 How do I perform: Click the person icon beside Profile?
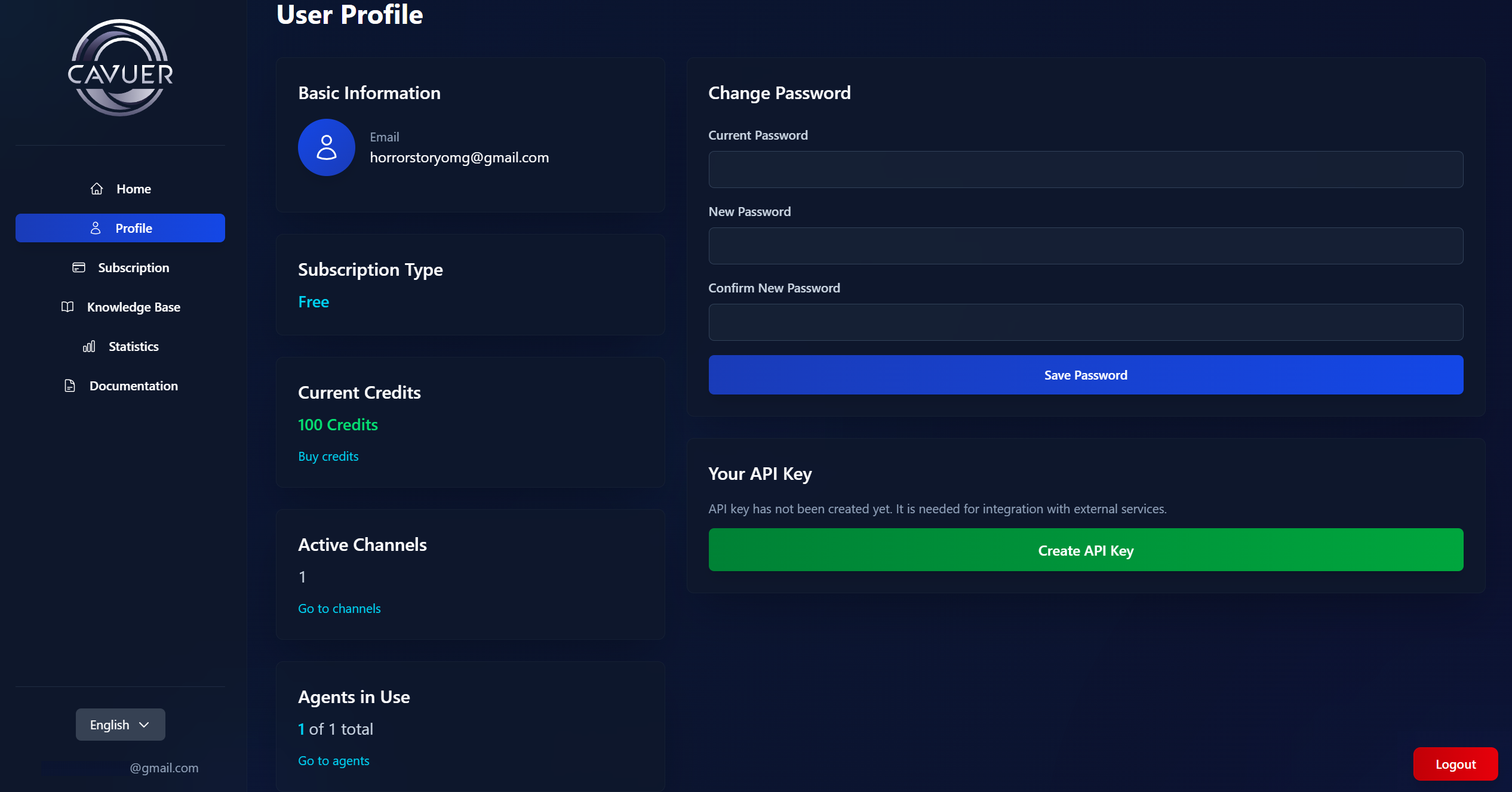click(x=96, y=229)
